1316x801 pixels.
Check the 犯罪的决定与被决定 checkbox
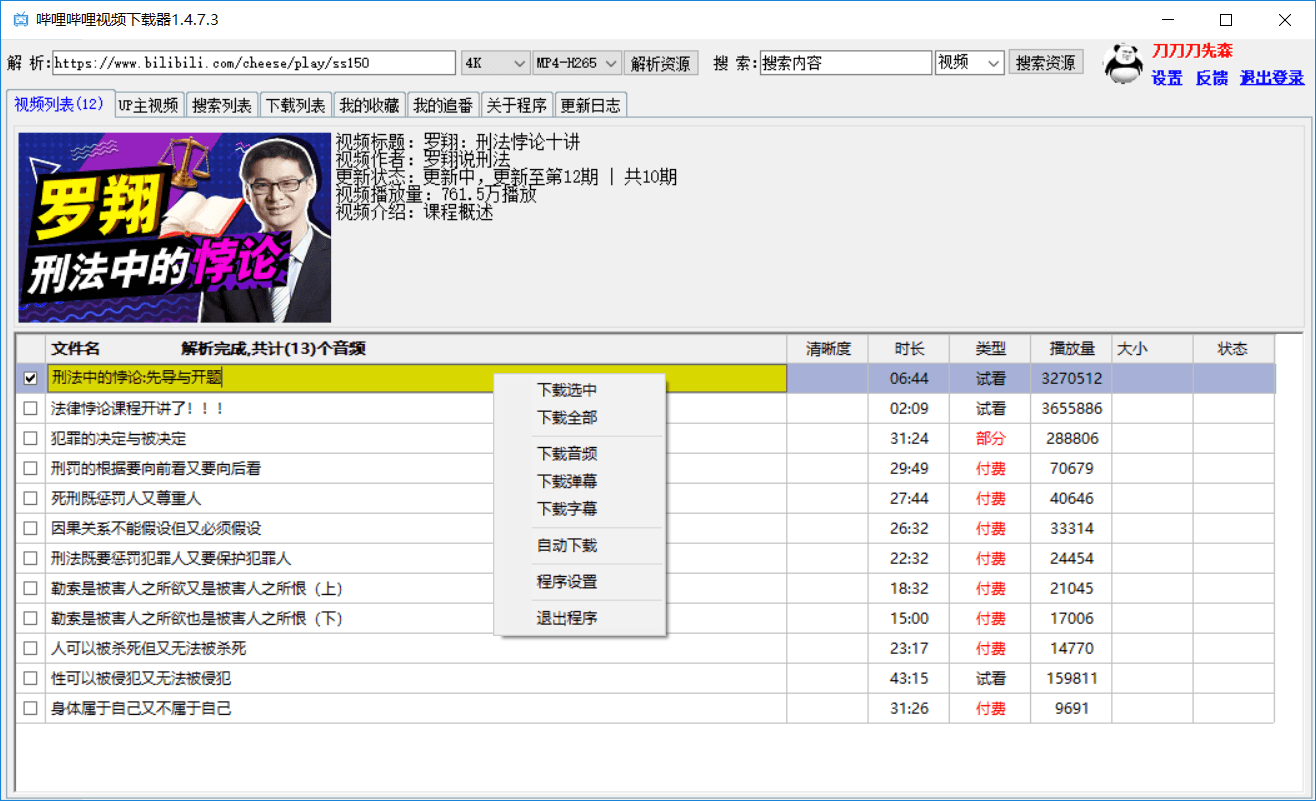pyautogui.click(x=29, y=438)
